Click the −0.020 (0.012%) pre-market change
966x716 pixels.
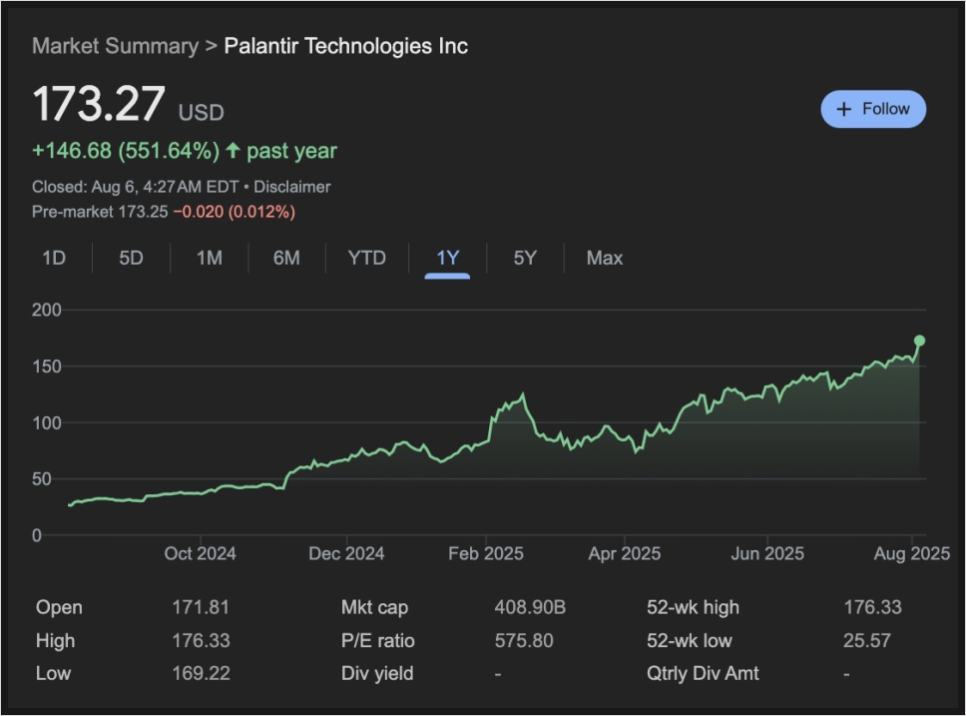point(234,212)
